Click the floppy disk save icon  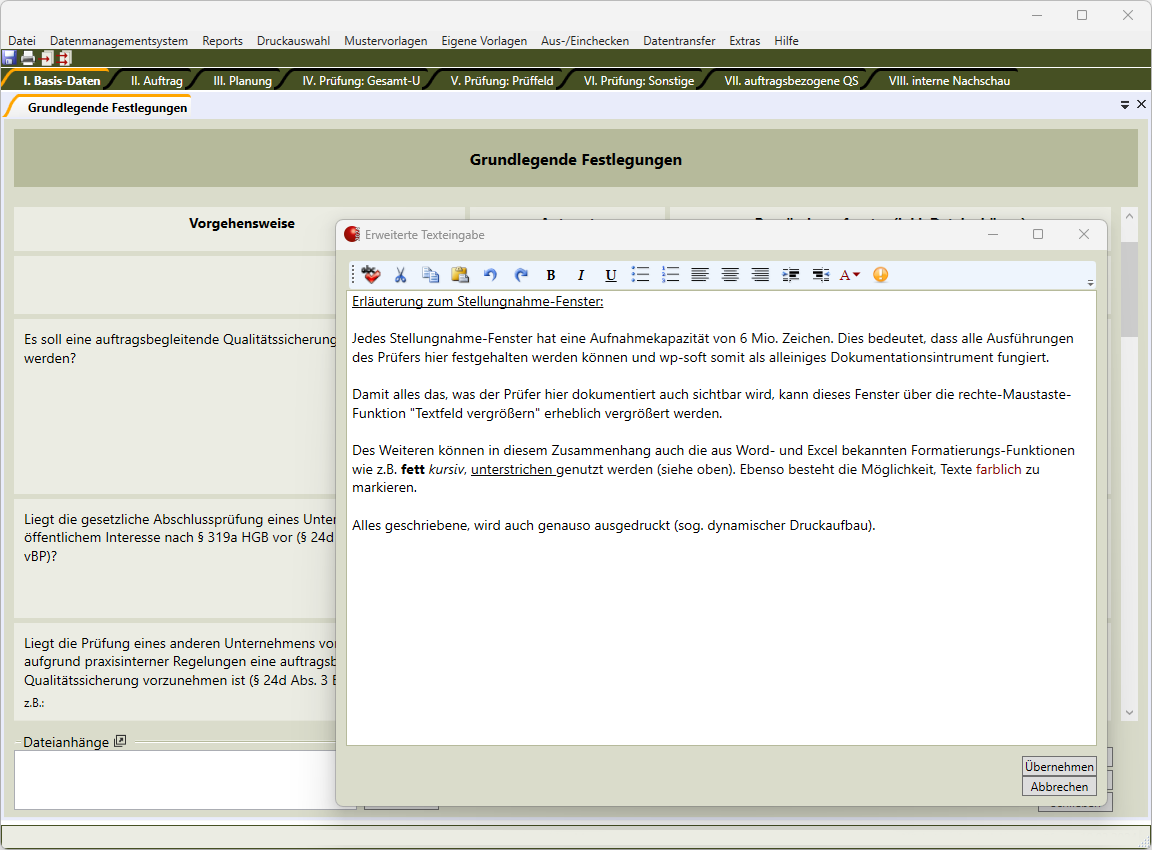(9, 58)
